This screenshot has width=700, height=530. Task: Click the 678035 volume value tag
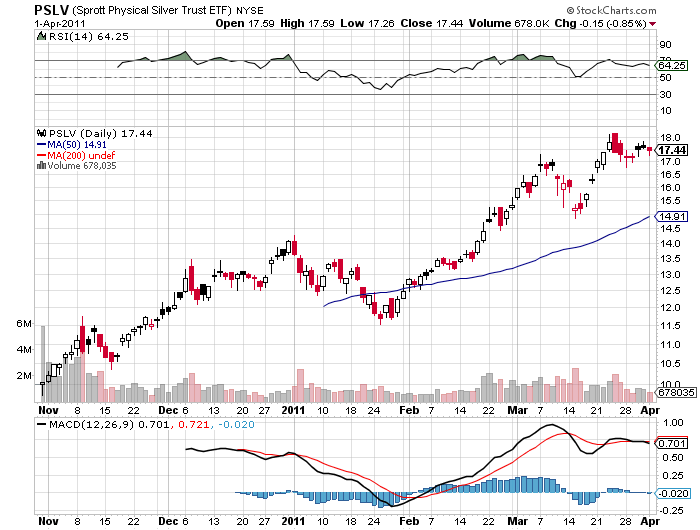(x=676, y=392)
